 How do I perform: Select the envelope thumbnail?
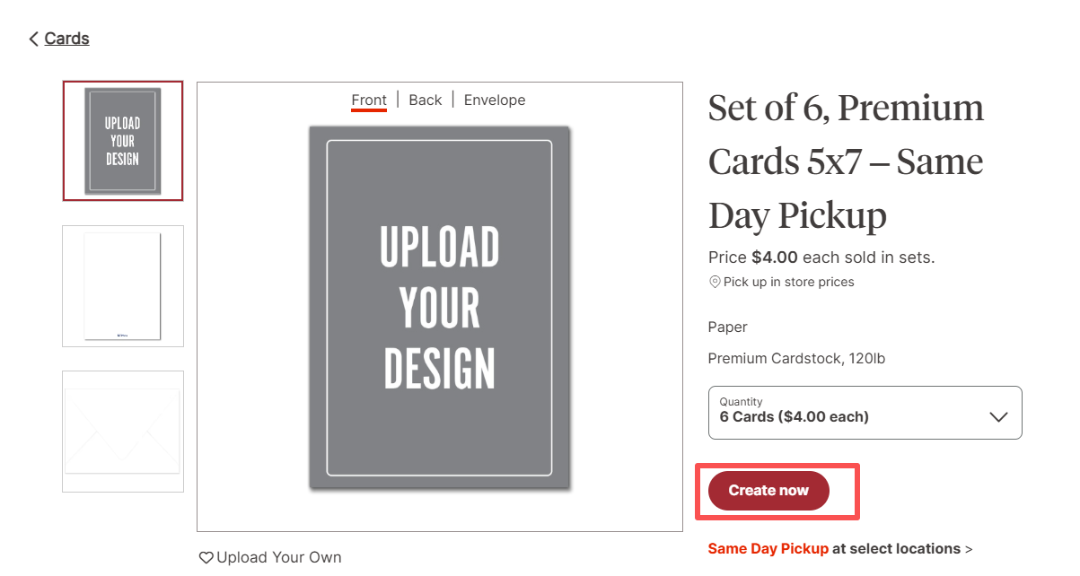(123, 431)
